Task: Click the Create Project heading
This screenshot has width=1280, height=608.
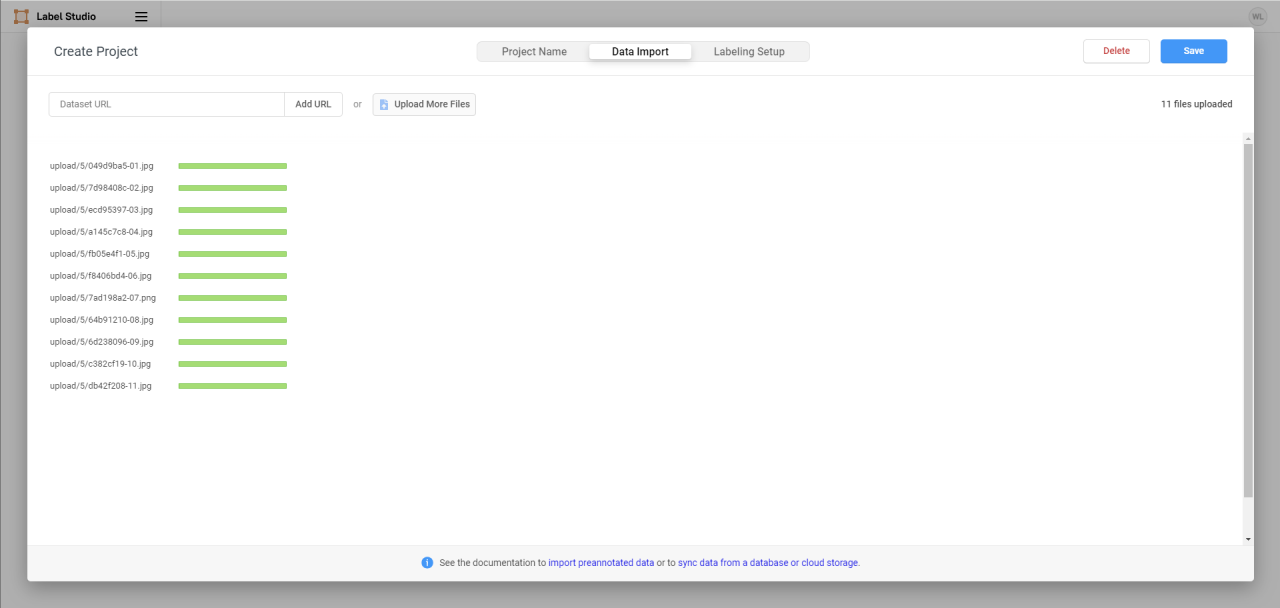Action: coord(96,52)
